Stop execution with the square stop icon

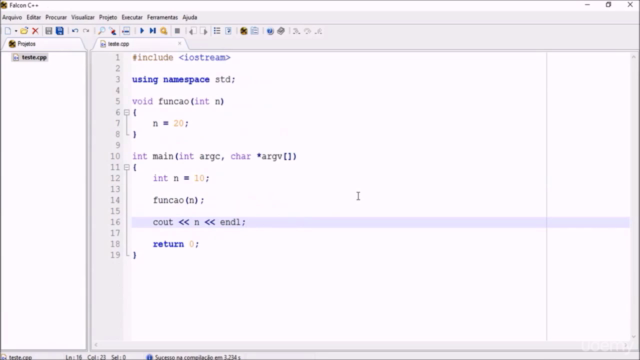177,31
